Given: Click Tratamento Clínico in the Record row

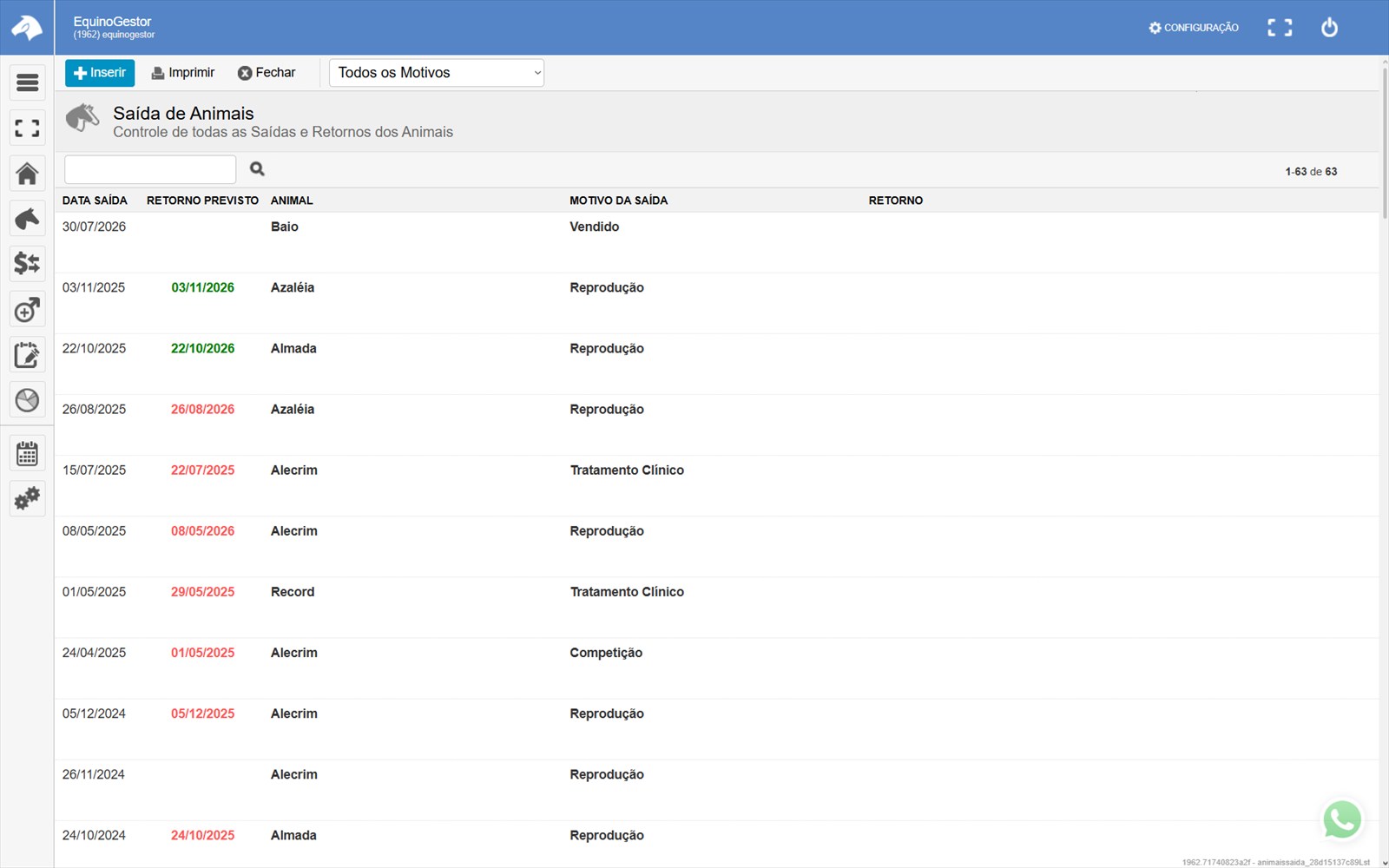Looking at the screenshot, I should pos(627,592).
